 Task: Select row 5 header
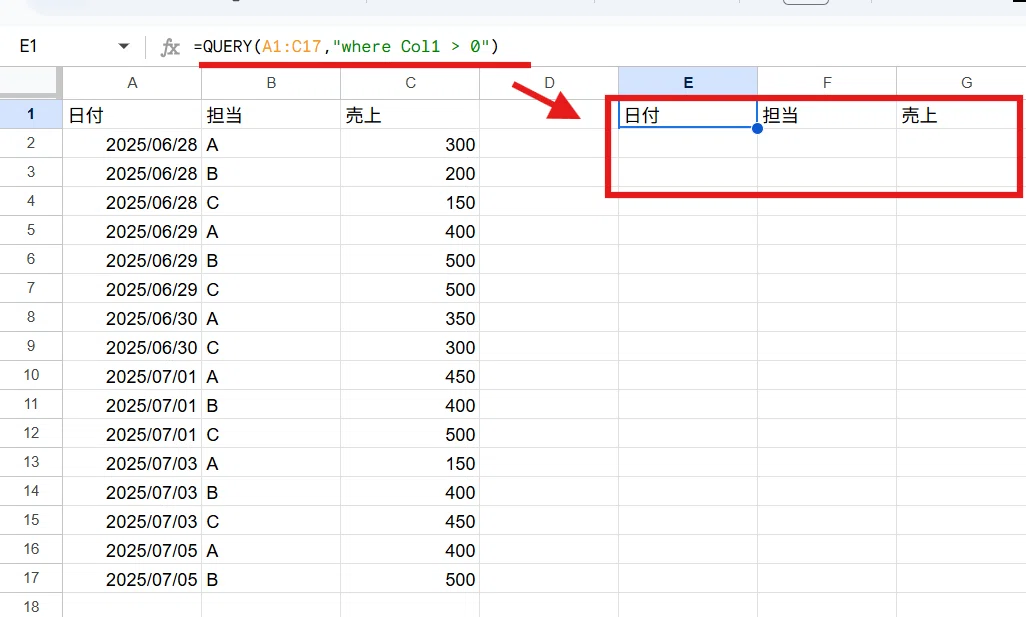(x=31, y=230)
